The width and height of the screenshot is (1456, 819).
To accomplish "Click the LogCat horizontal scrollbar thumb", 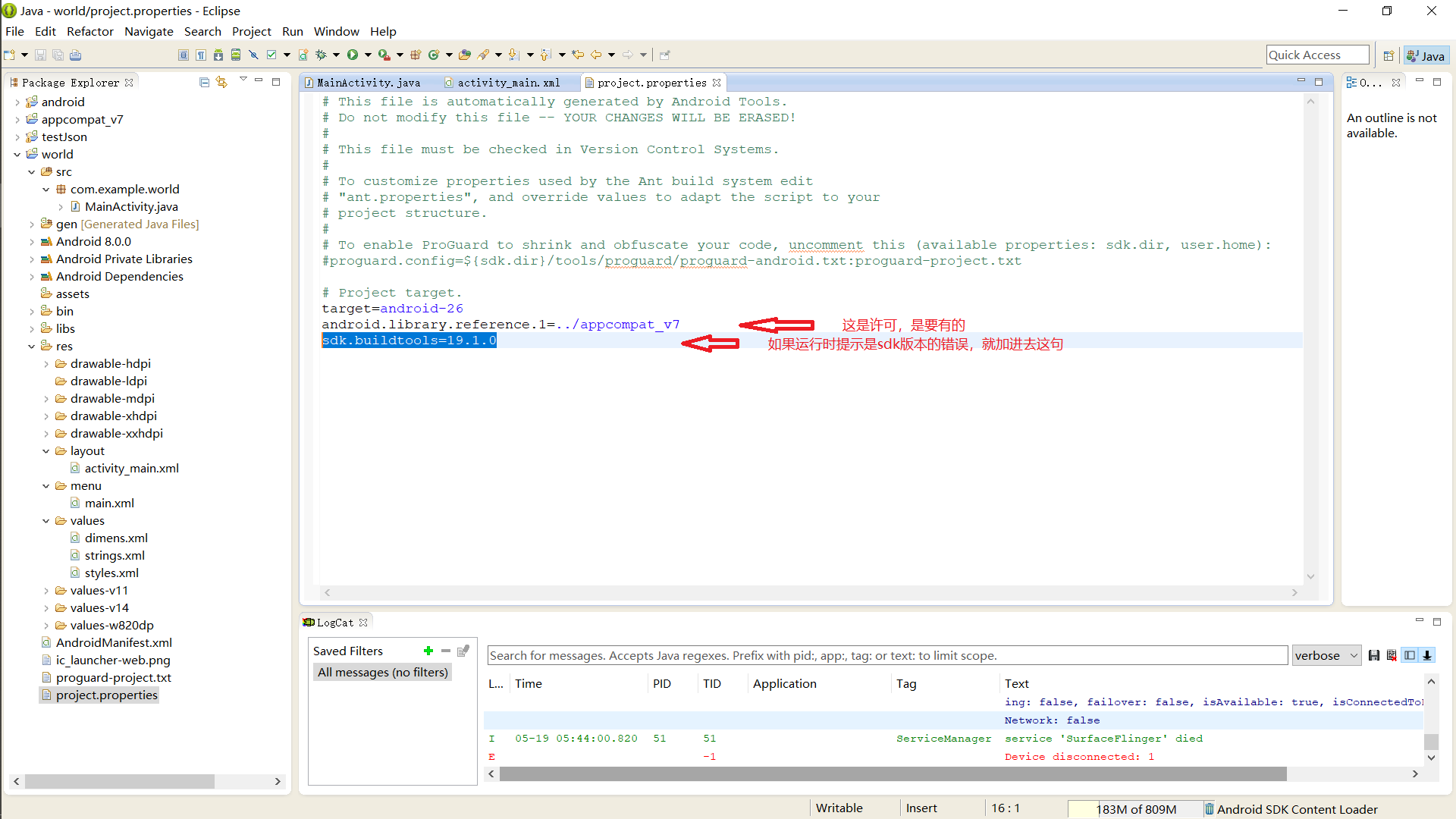I will coord(892,773).
